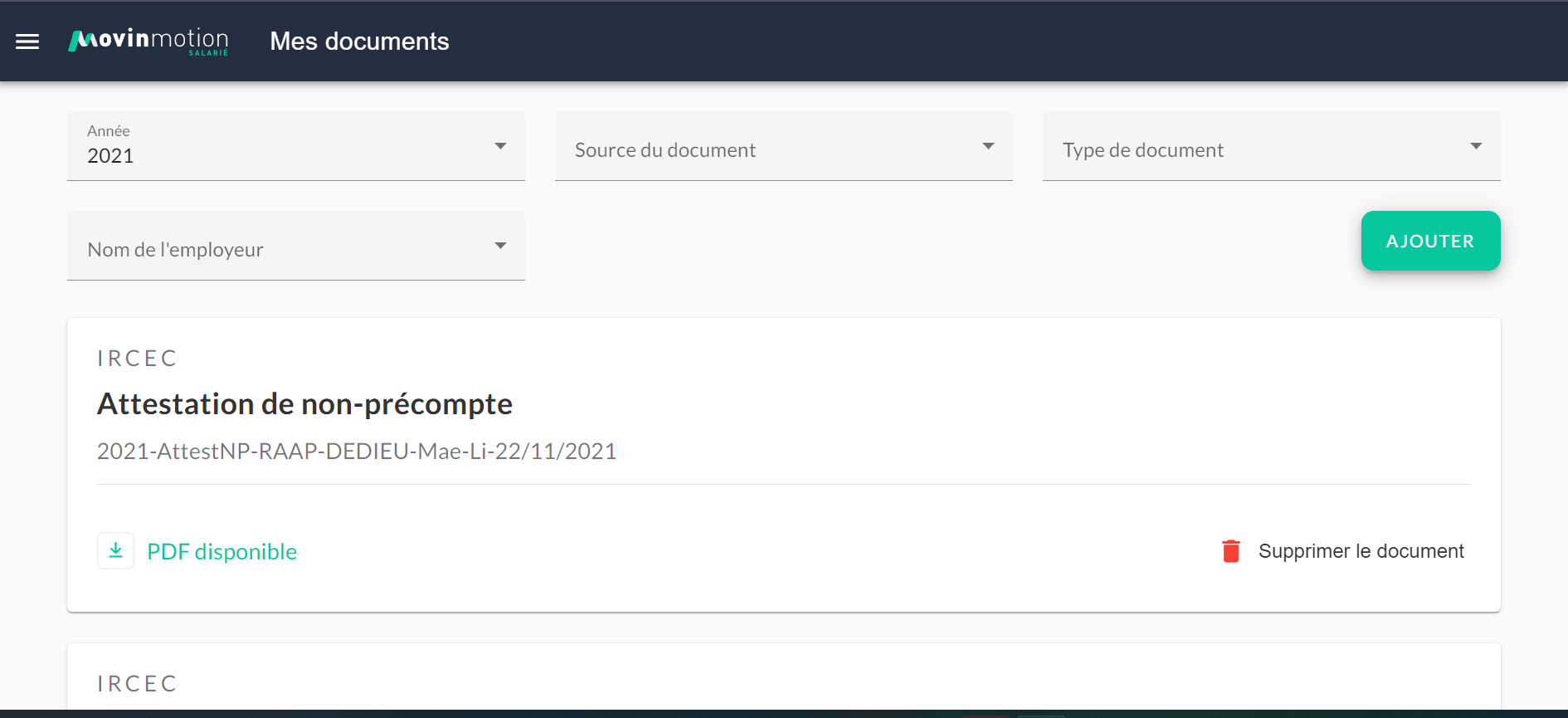Click the PDF download arrow icon
This screenshot has height=718, width=1568.
tap(116, 551)
